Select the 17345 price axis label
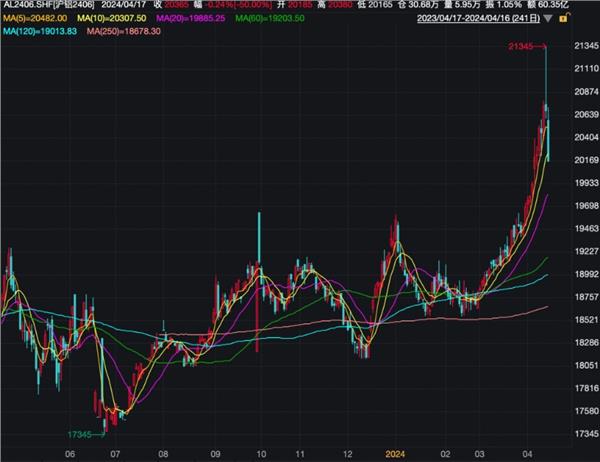Viewport: 600px width, 462px height. click(x=578, y=433)
